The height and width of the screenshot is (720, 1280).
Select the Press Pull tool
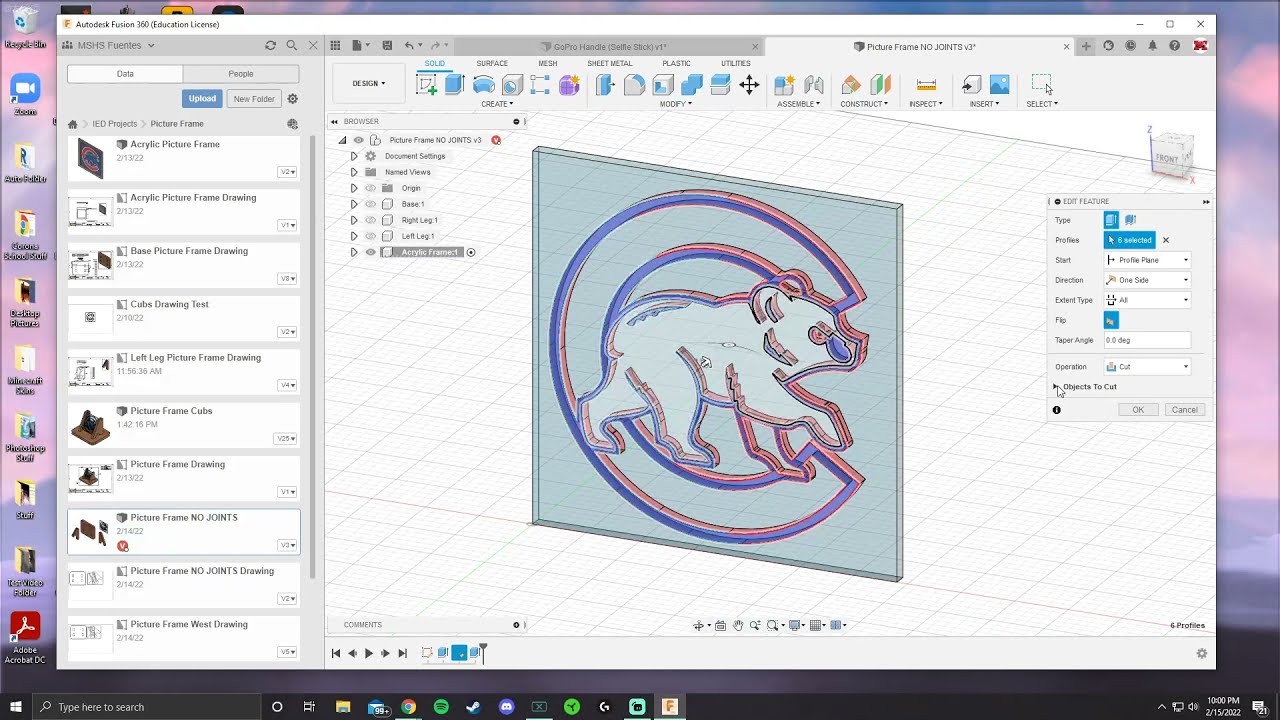pos(605,85)
